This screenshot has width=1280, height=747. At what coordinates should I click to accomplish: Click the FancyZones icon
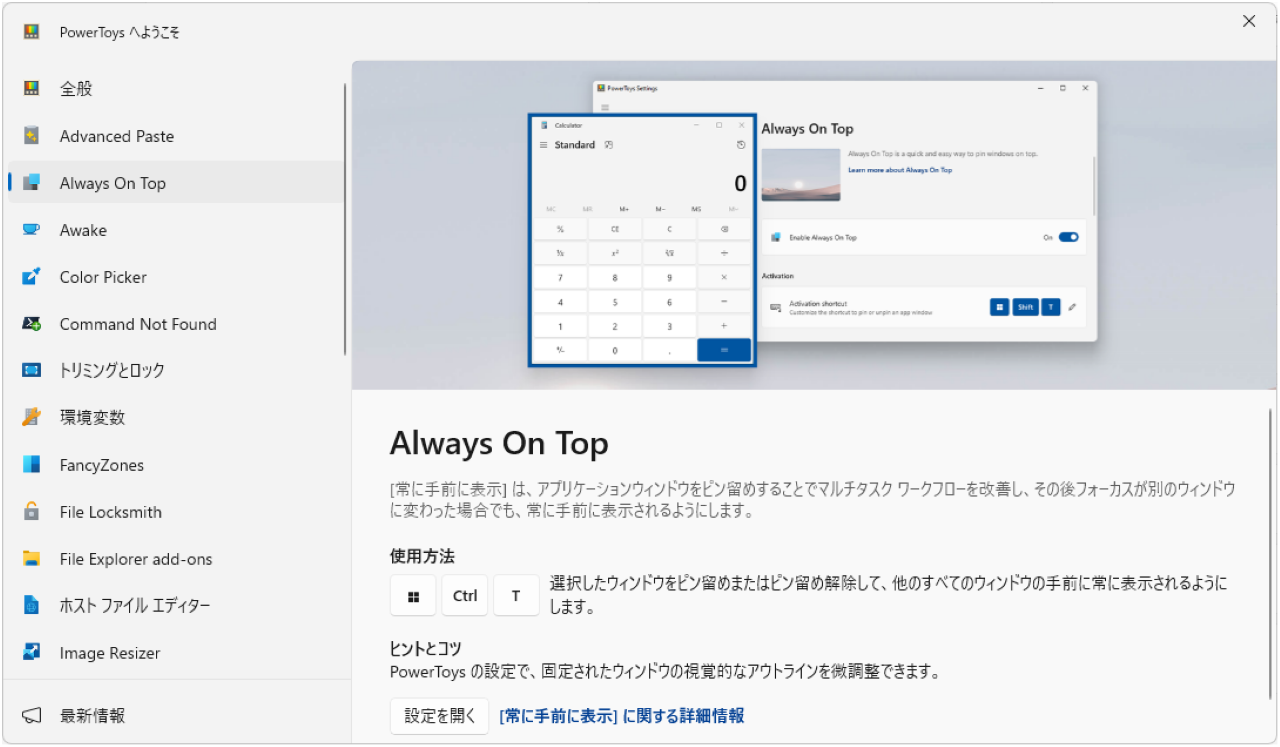pos(32,464)
